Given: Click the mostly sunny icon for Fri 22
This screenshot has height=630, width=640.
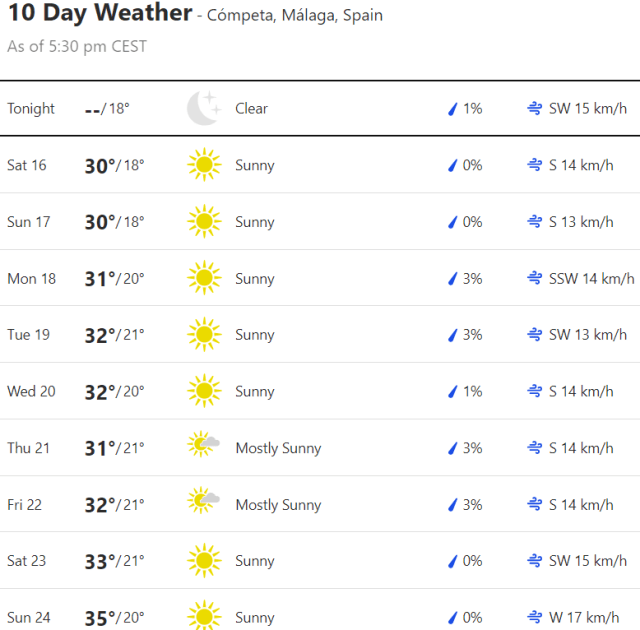Looking at the screenshot, I should [x=203, y=504].
